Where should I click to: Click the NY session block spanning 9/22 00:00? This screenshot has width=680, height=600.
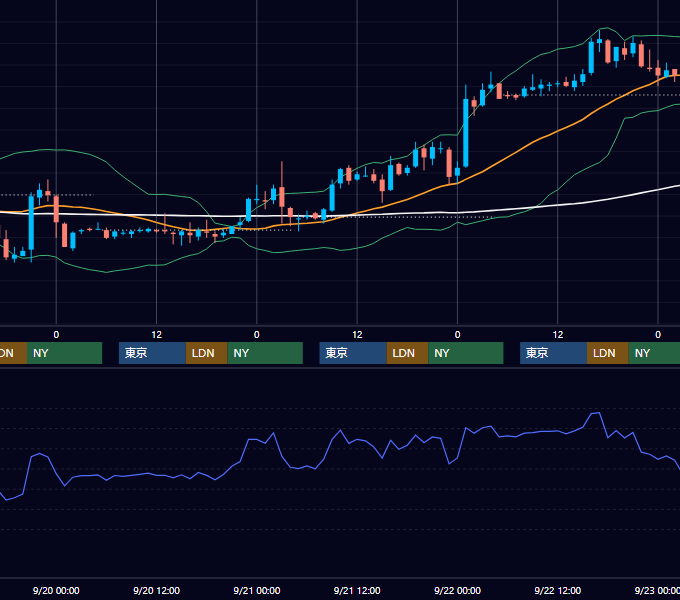pyautogui.click(x=466, y=353)
